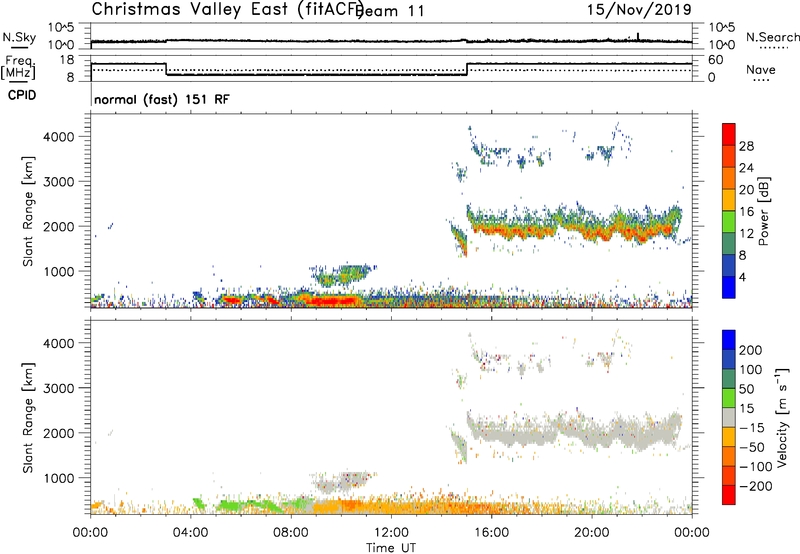Click the "3000" tick of the velocity panel
Viewport: 800px width, 554px height.
(59, 388)
